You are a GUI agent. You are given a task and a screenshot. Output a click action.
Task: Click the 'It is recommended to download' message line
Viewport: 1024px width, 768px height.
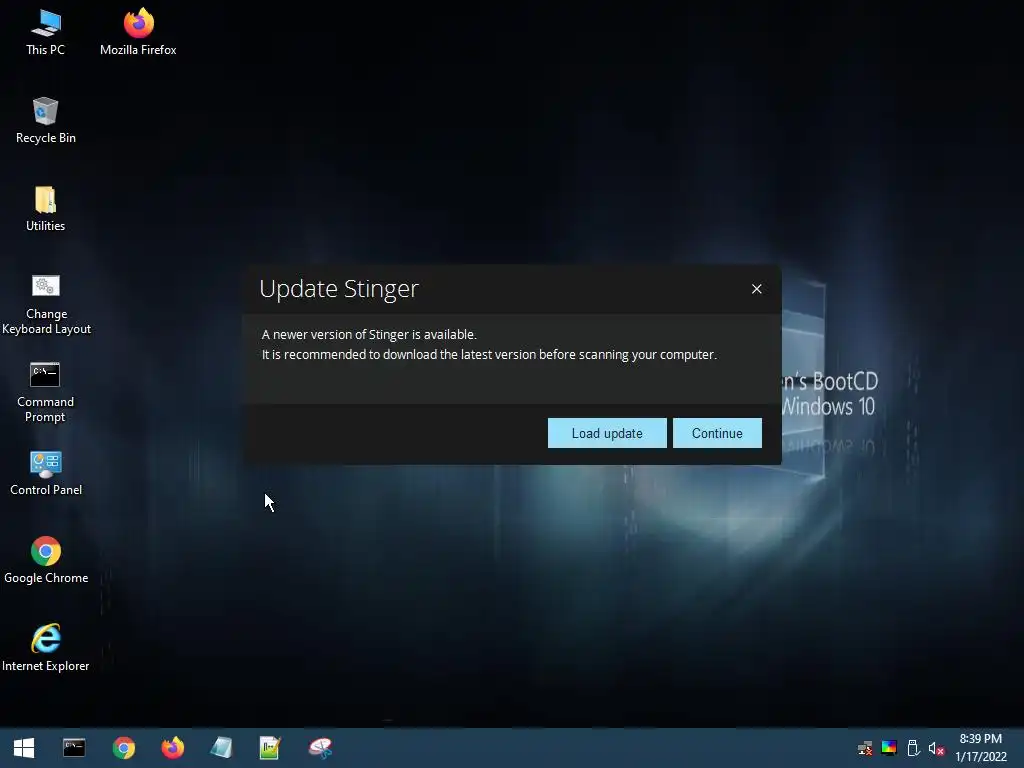[x=489, y=355]
